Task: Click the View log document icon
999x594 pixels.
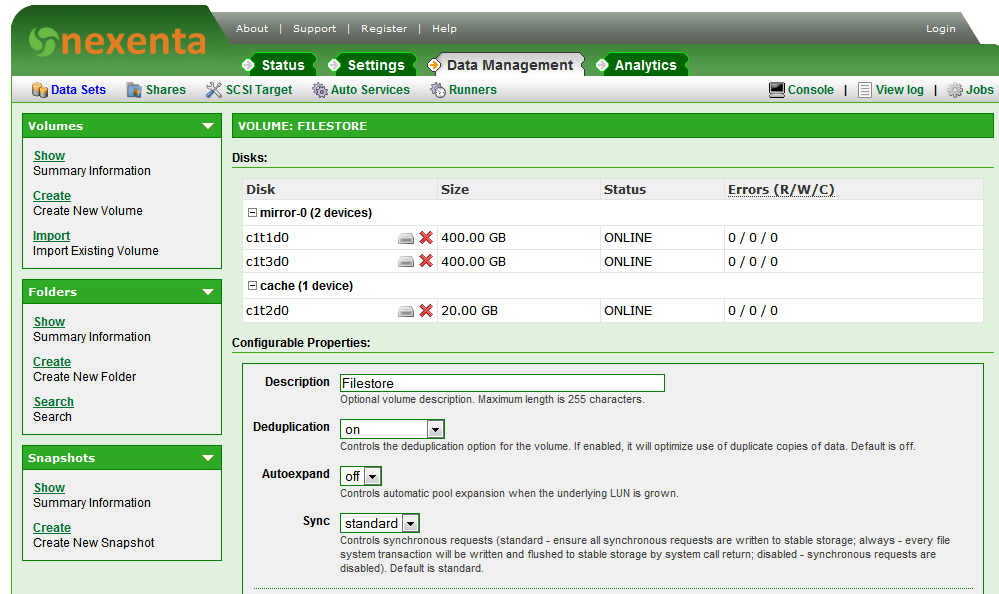Action: click(865, 90)
